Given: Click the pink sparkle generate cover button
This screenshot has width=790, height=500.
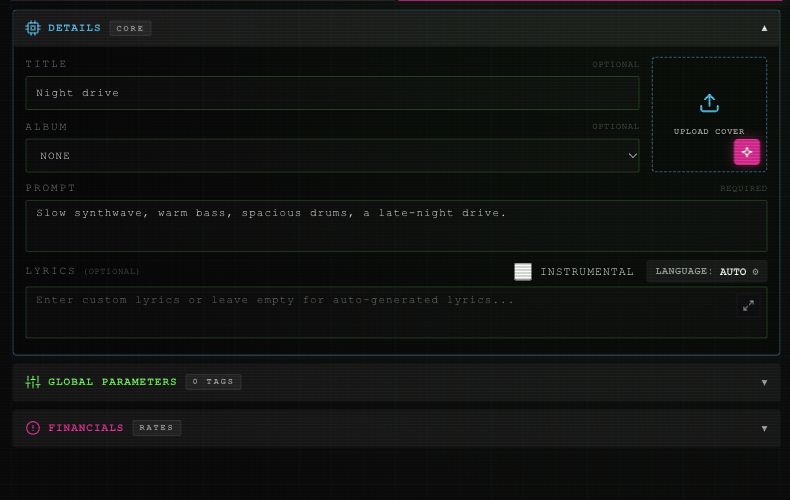Looking at the screenshot, I should [747, 152].
